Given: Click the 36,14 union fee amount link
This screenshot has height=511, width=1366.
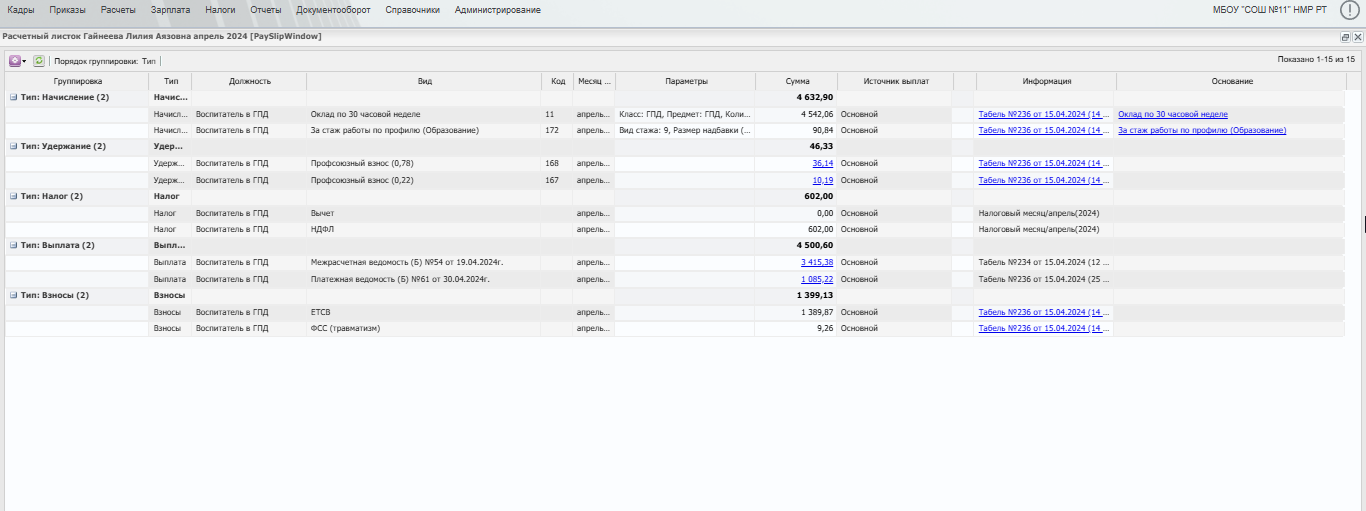Looking at the screenshot, I should tap(822, 163).
